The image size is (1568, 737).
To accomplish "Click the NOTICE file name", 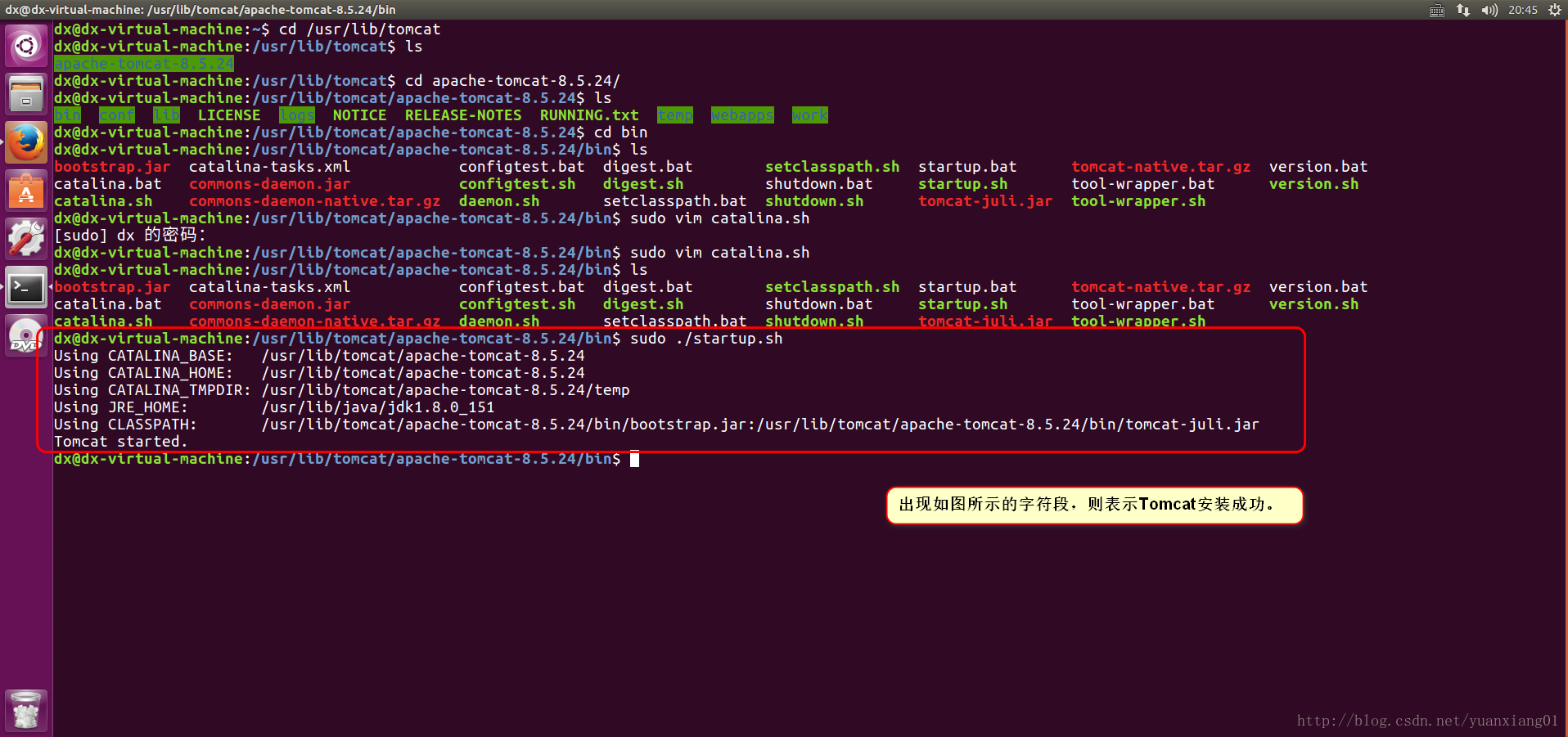I will click(360, 115).
